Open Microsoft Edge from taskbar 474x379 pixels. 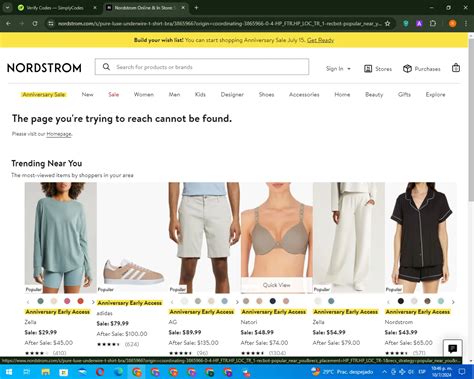[x=118, y=372]
